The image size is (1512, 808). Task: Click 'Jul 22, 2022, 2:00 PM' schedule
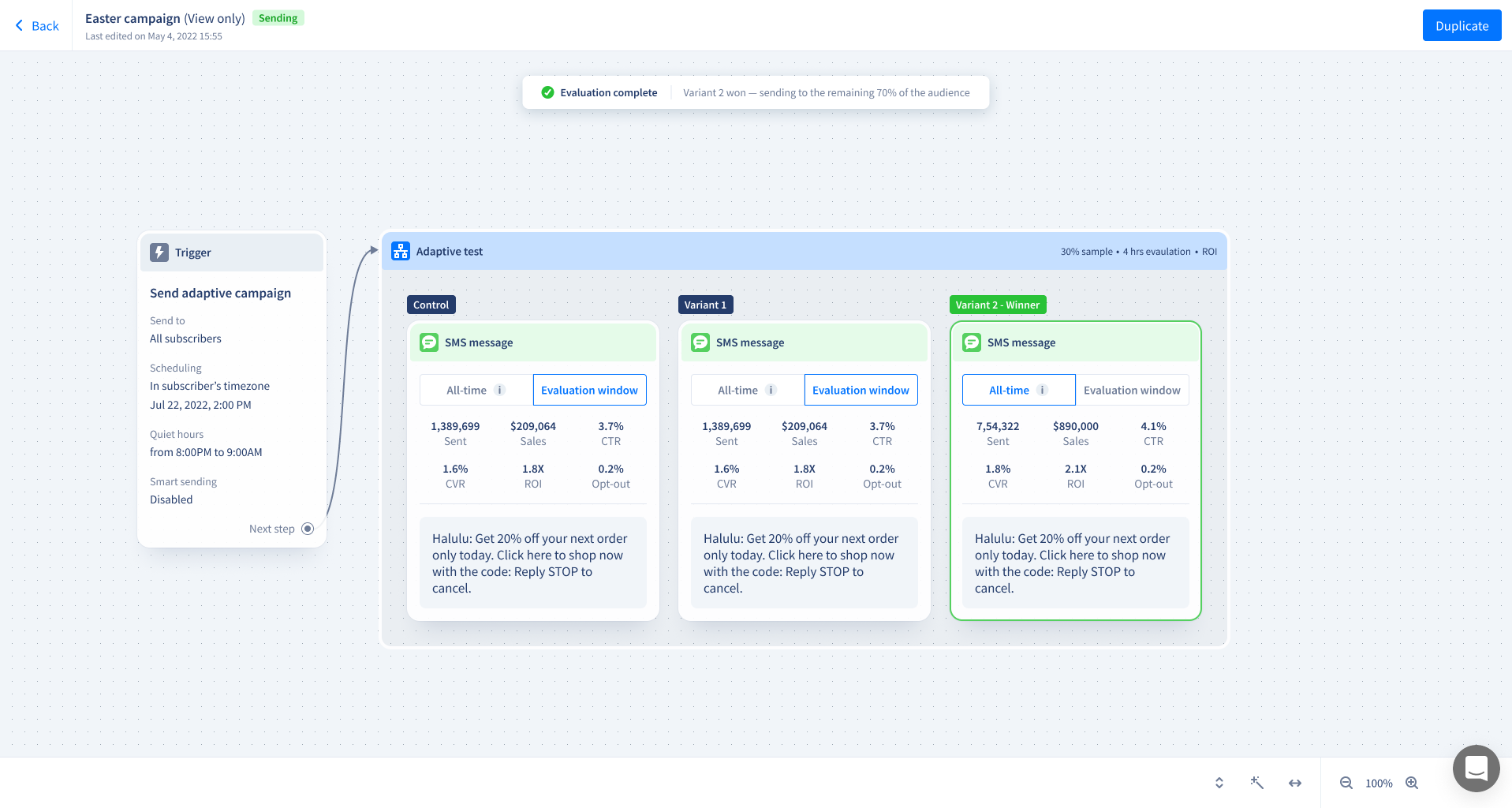(200, 405)
